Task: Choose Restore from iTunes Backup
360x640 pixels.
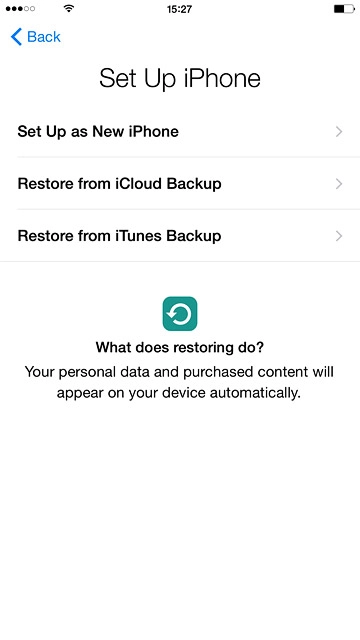Action: click(x=180, y=236)
